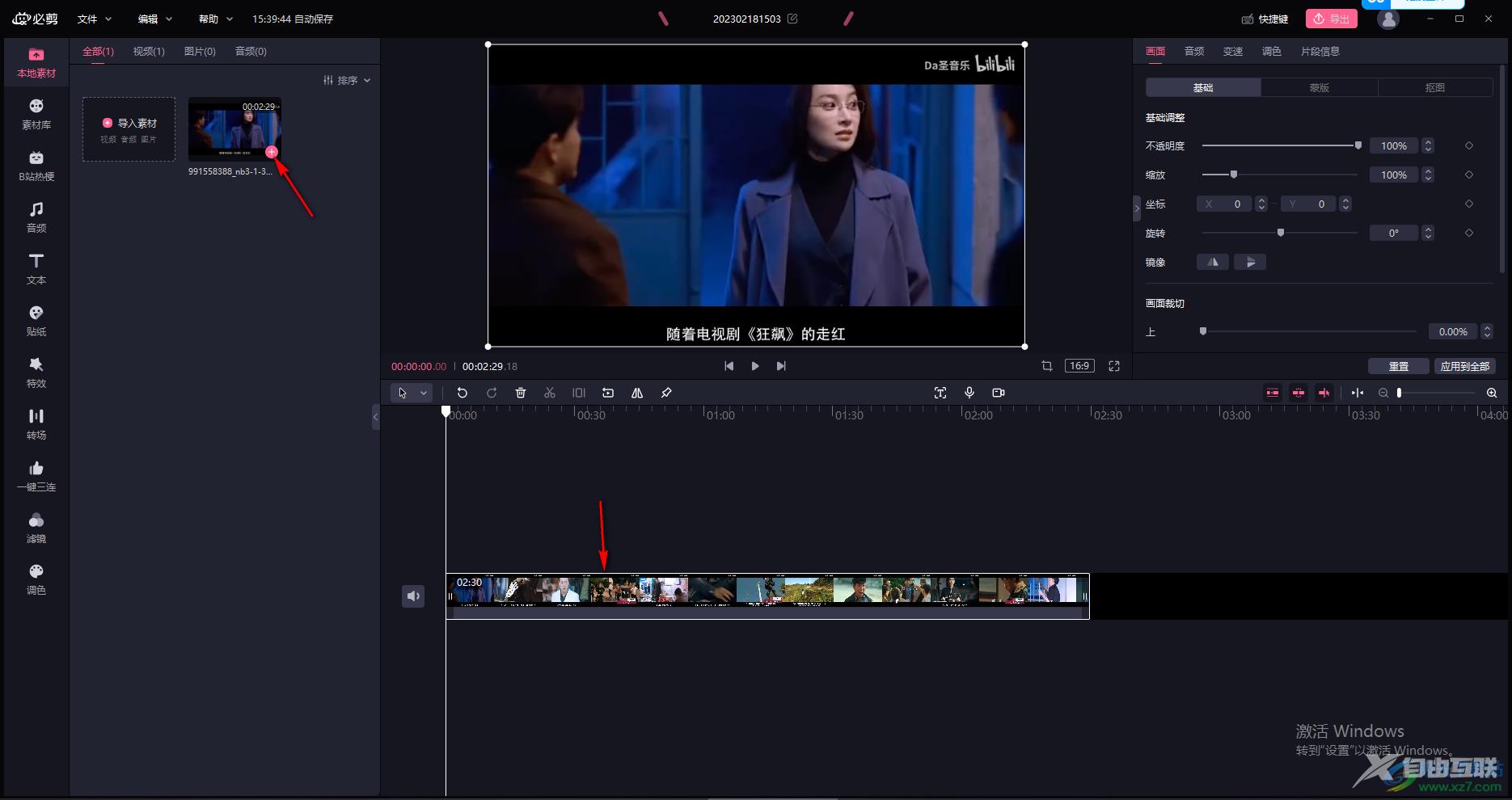Open the 一键三连 panel
The width and height of the screenshot is (1512, 800).
[36, 476]
